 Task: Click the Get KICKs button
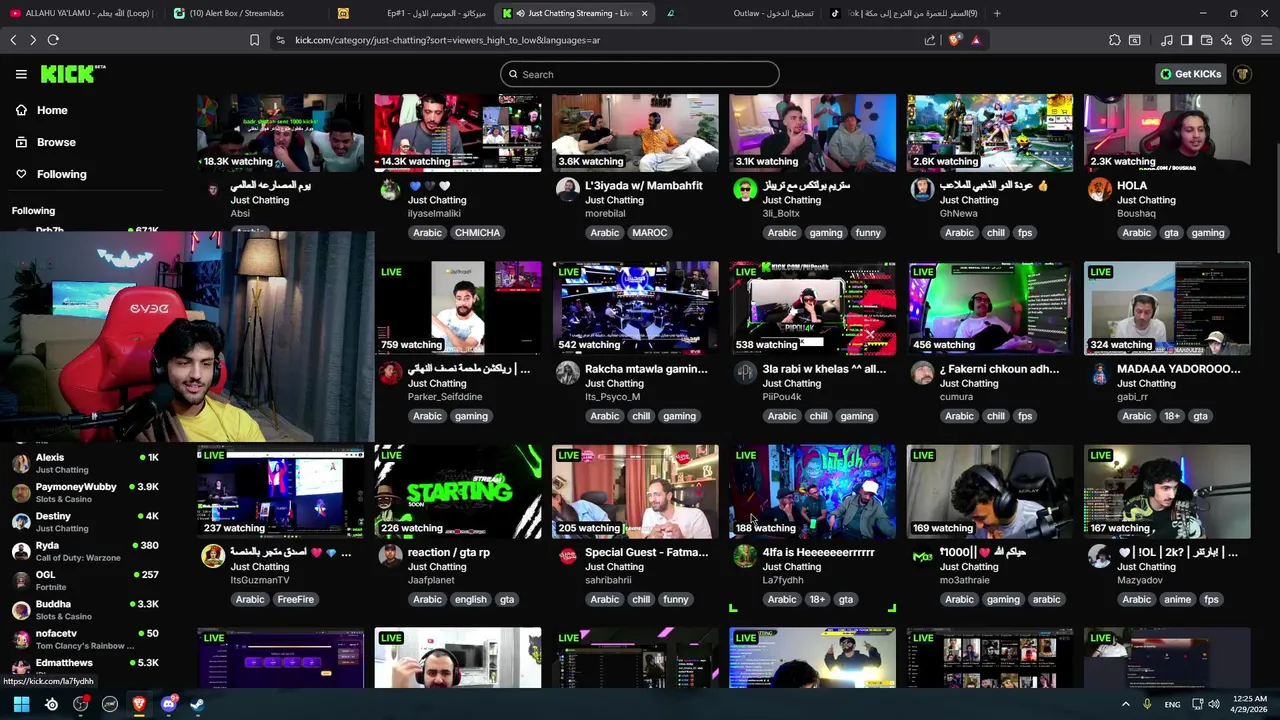(1190, 74)
